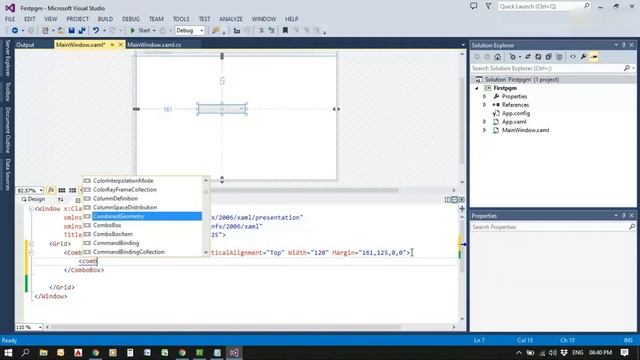640x360 pixels.
Task: Pin the MainWindow.xaml tab
Action: [112, 45]
